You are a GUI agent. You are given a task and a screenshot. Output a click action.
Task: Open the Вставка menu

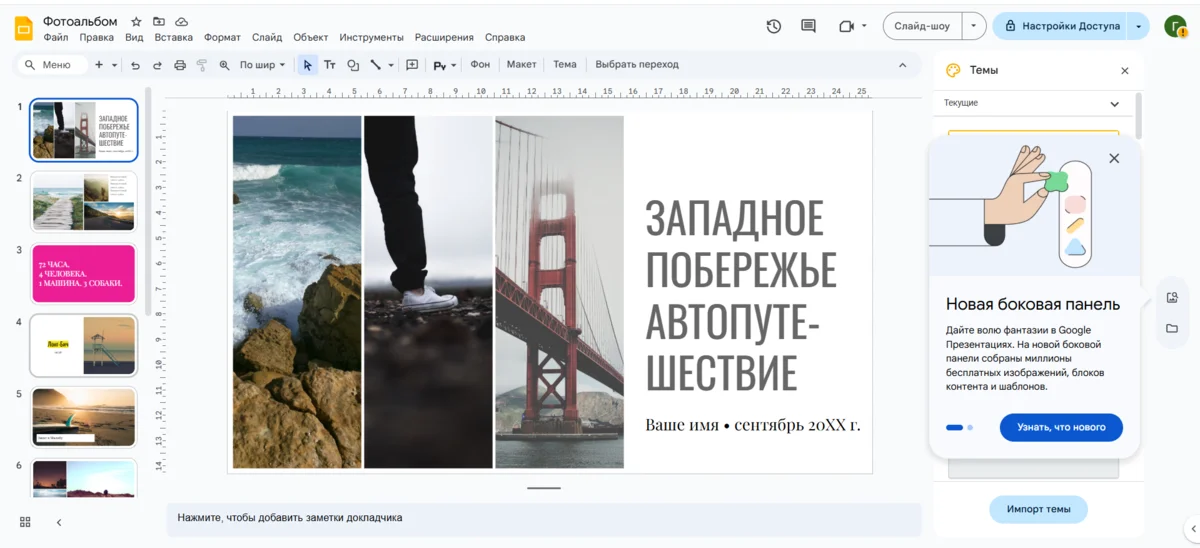pyautogui.click(x=173, y=38)
